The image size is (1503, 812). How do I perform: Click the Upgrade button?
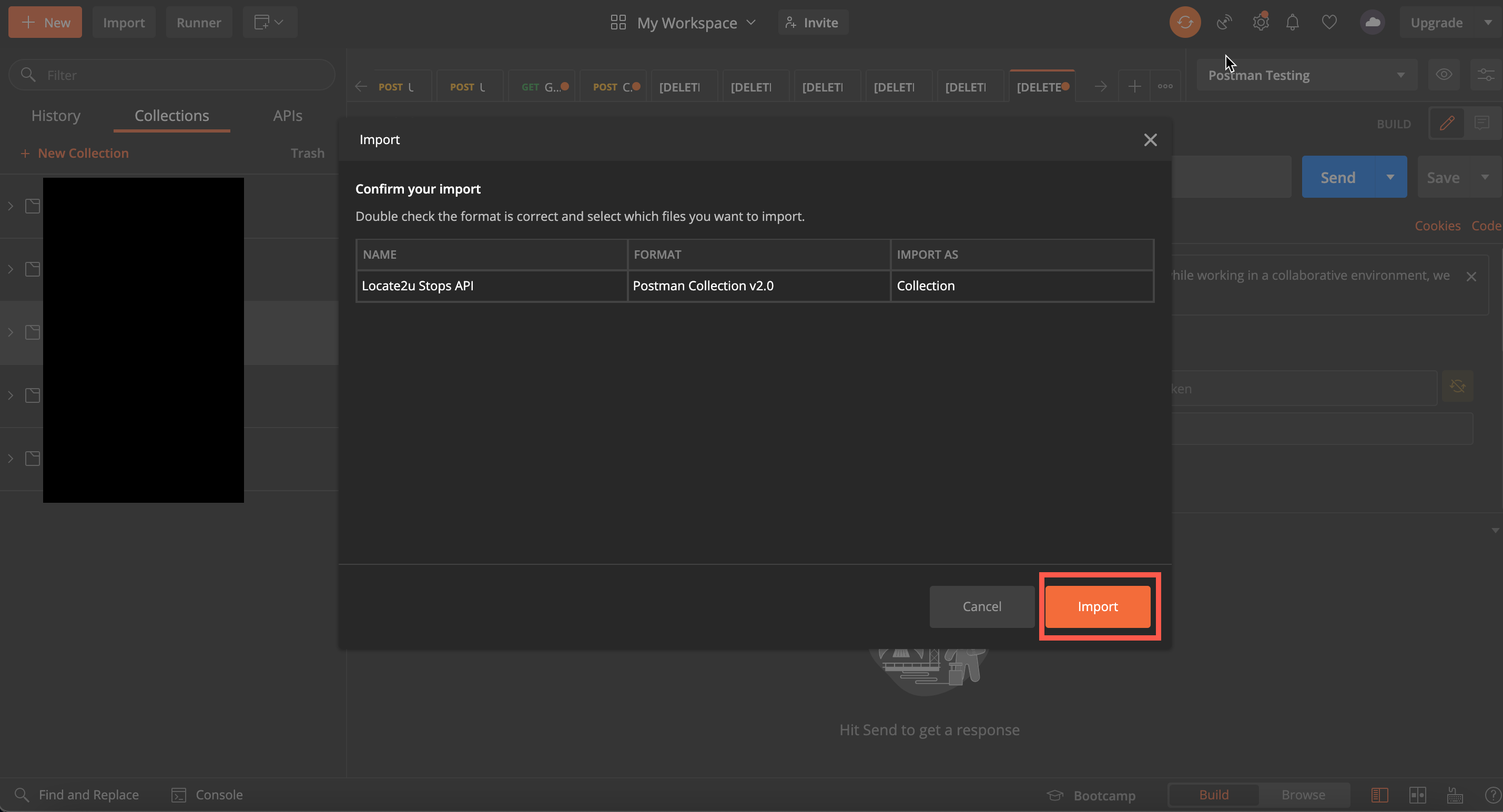(x=1437, y=22)
